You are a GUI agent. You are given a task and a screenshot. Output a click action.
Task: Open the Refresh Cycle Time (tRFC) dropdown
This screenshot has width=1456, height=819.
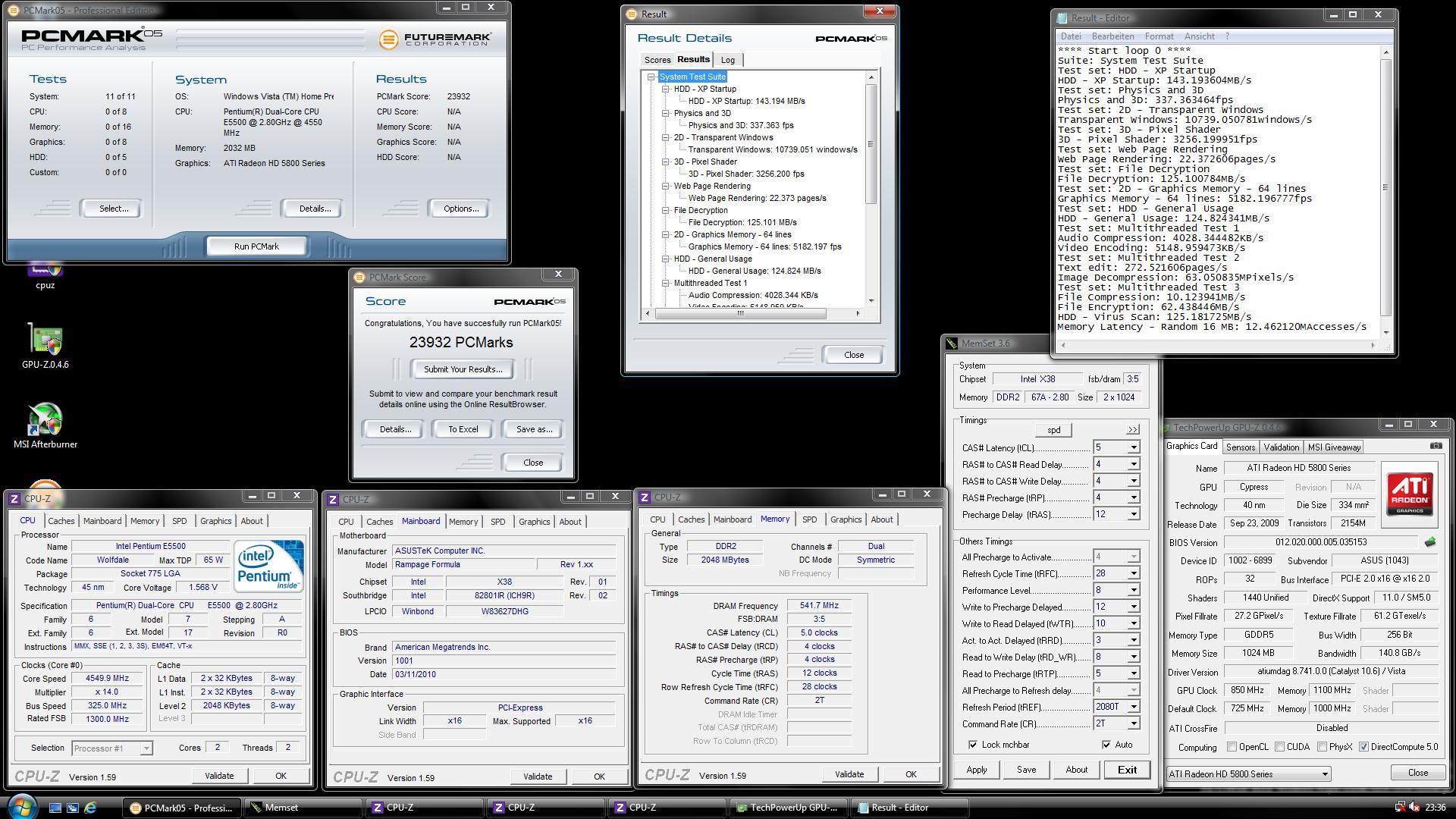1134,573
